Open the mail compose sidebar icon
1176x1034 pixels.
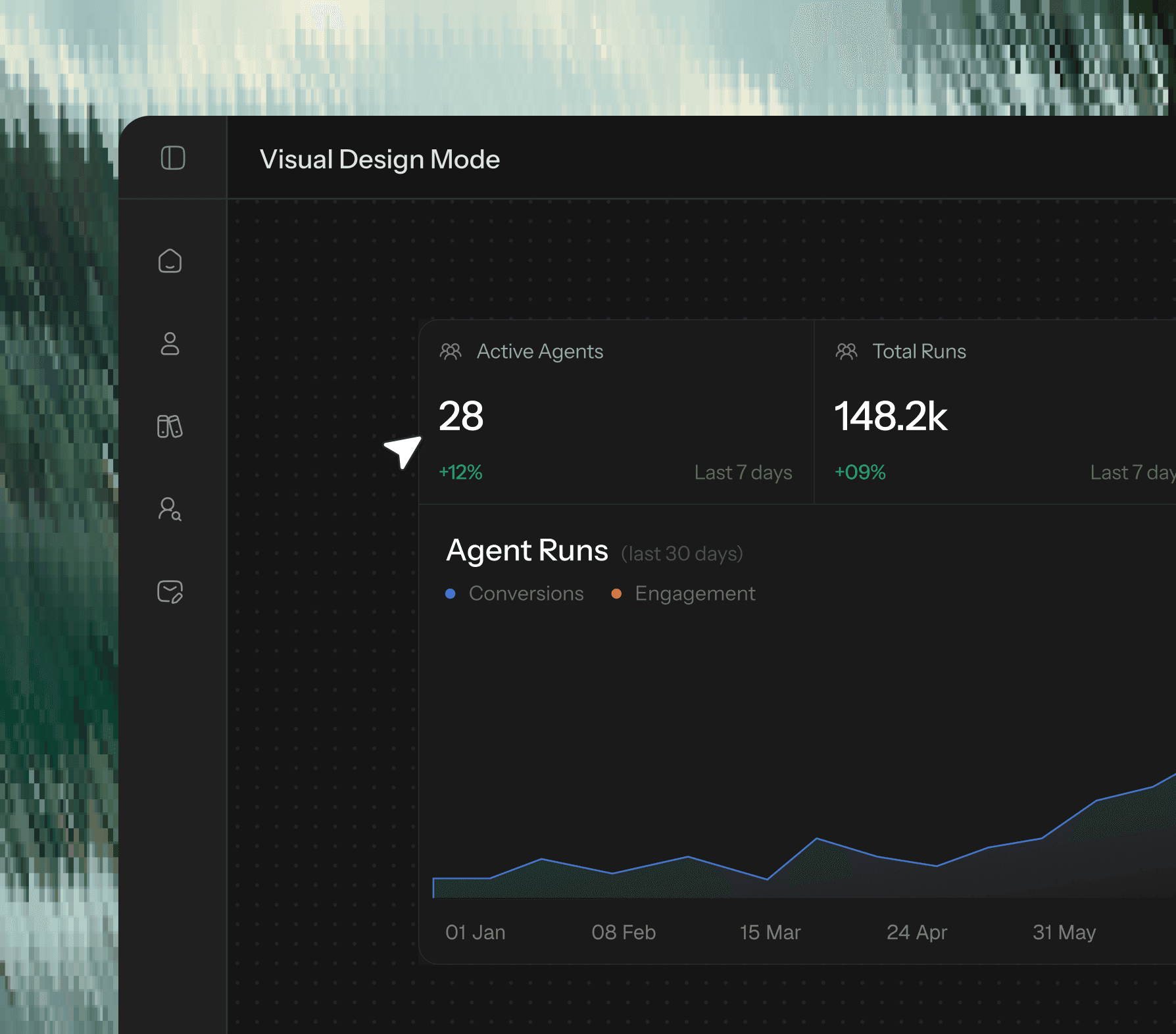click(170, 592)
